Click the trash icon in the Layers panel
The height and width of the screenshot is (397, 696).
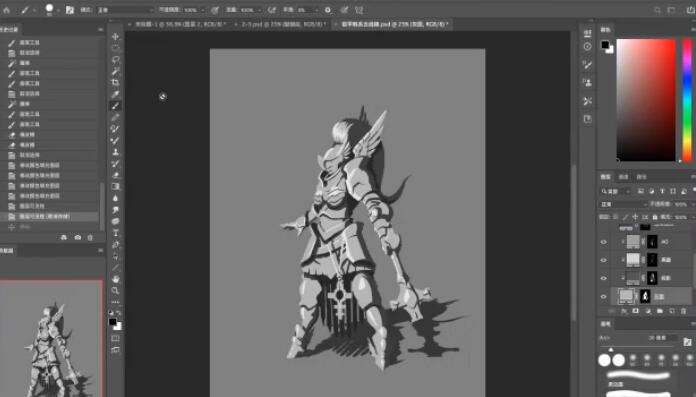684,311
